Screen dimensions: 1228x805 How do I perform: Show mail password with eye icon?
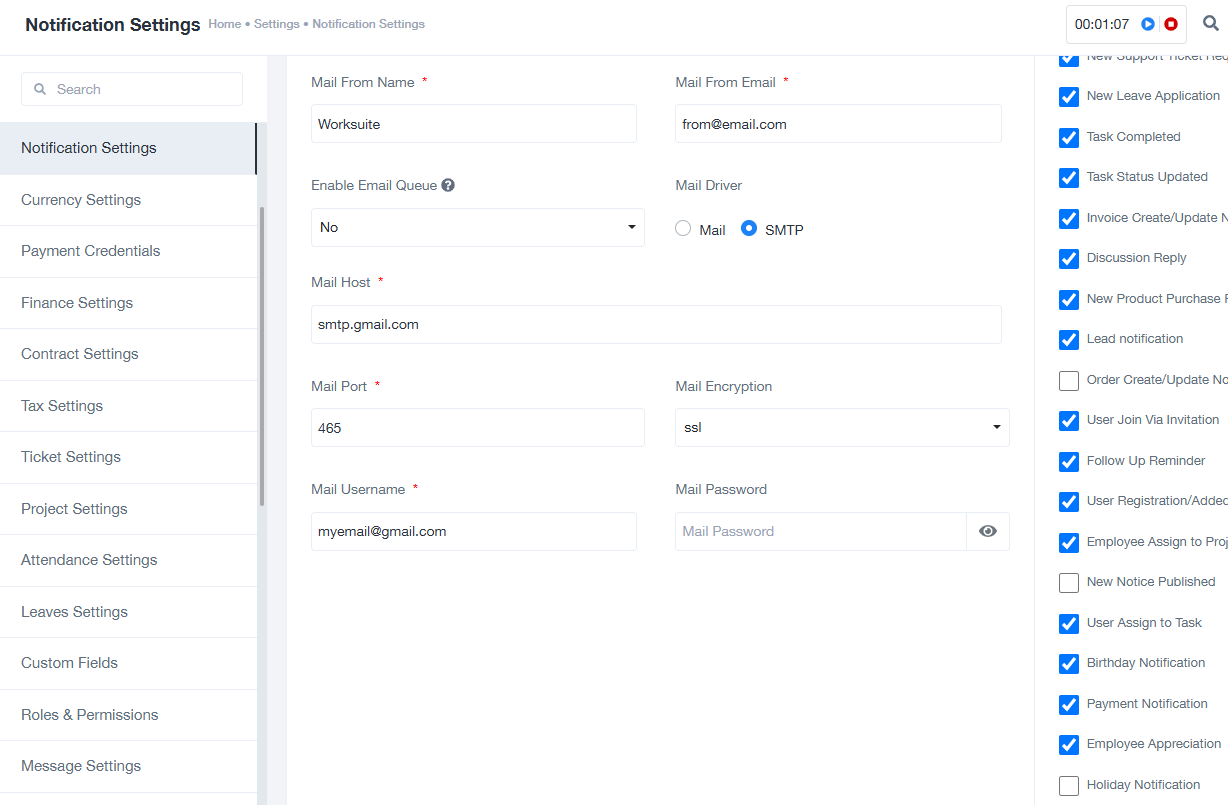(988, 531)
